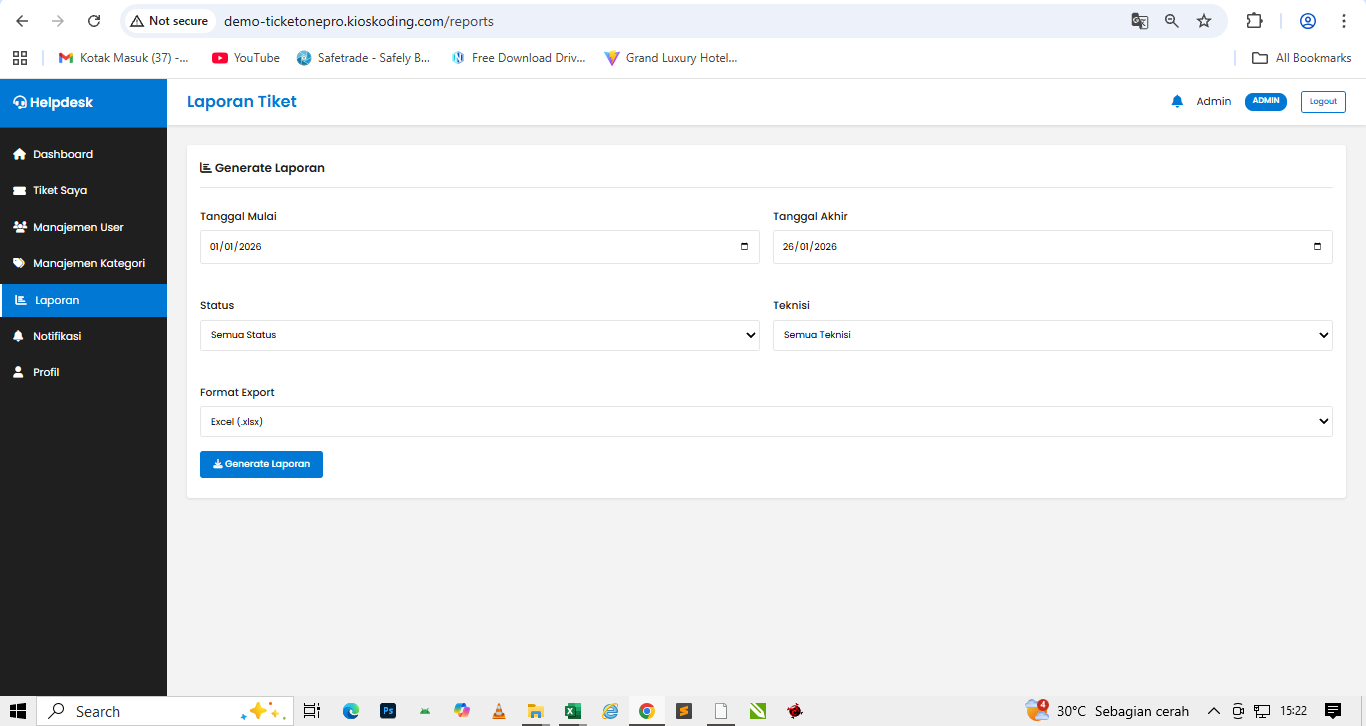1366x726 pixels.
Task: Open the Tanggal Akhir calendar icon
Action: tap(1317, 246)
